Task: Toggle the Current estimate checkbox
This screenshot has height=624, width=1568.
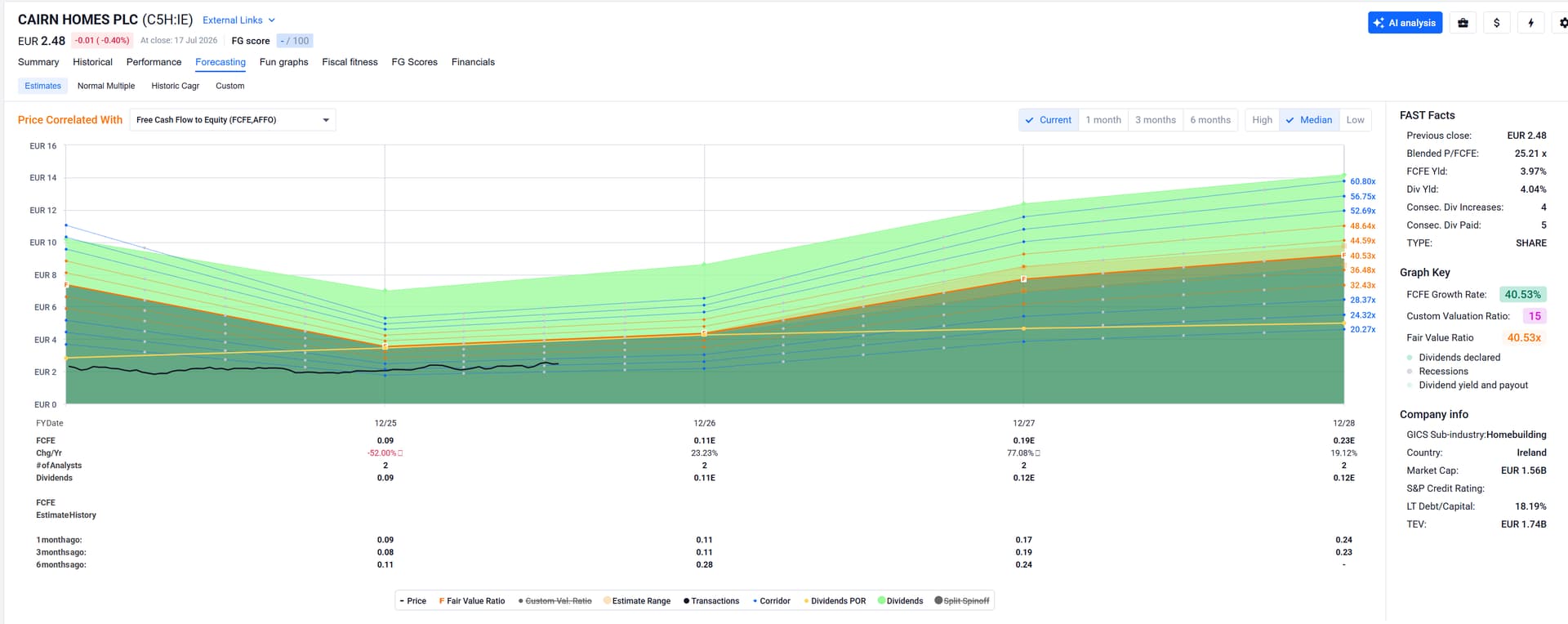Action: [x=1048, y=120]
